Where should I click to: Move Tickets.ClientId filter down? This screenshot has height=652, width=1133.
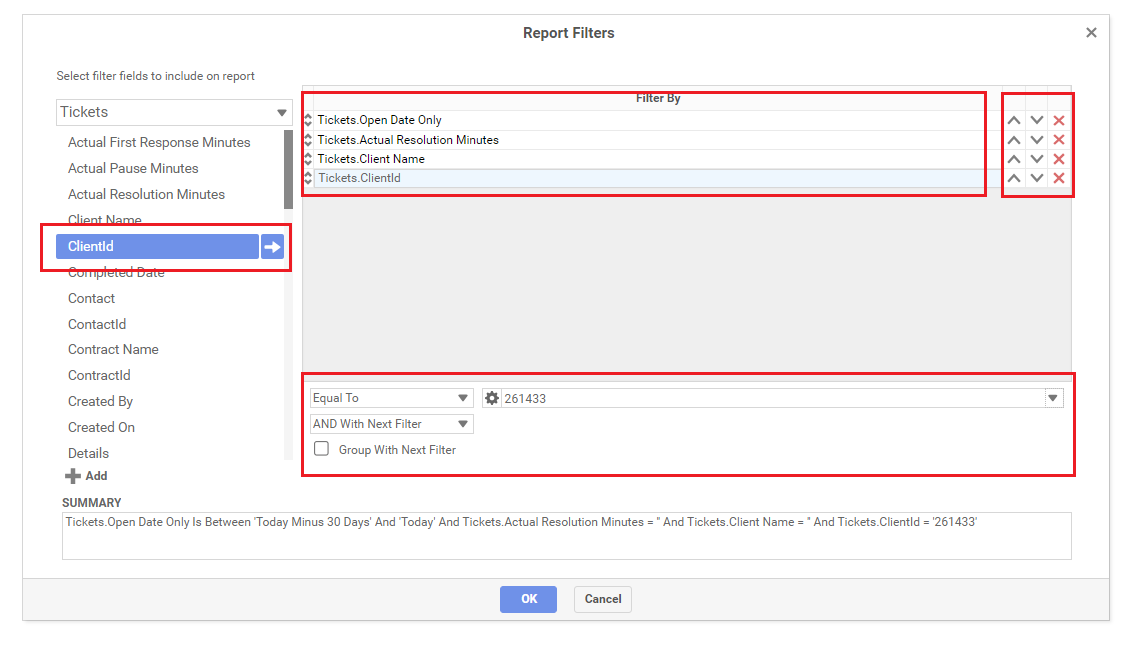tap(1037, 178)
